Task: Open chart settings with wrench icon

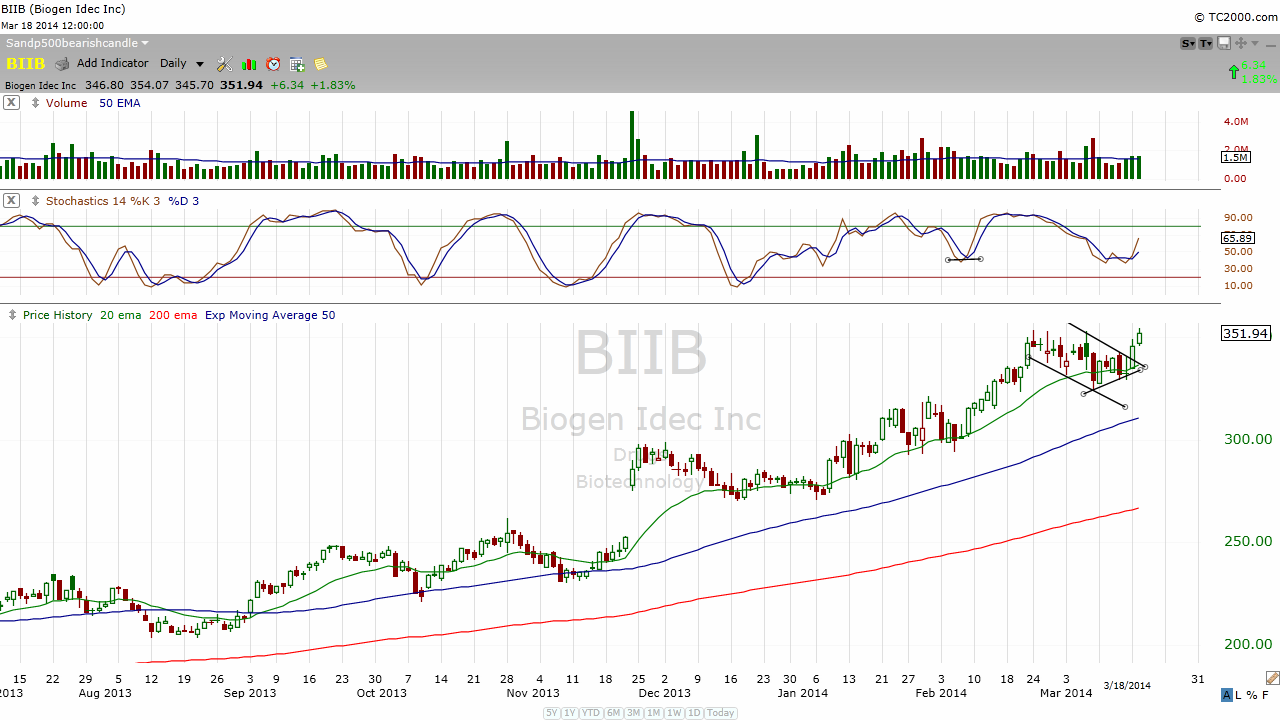Action: pos(224,64)
